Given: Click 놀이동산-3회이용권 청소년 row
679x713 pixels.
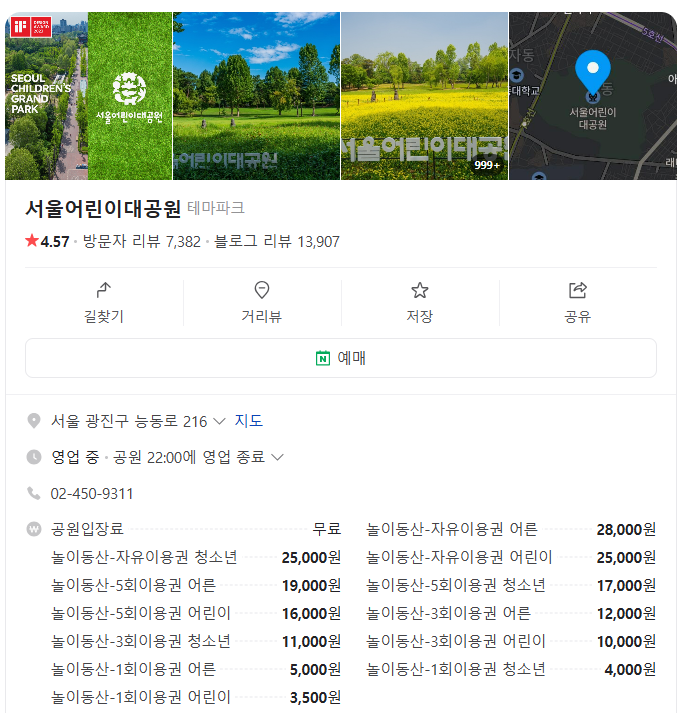Looking at the screenshot, I should point(196,641).
